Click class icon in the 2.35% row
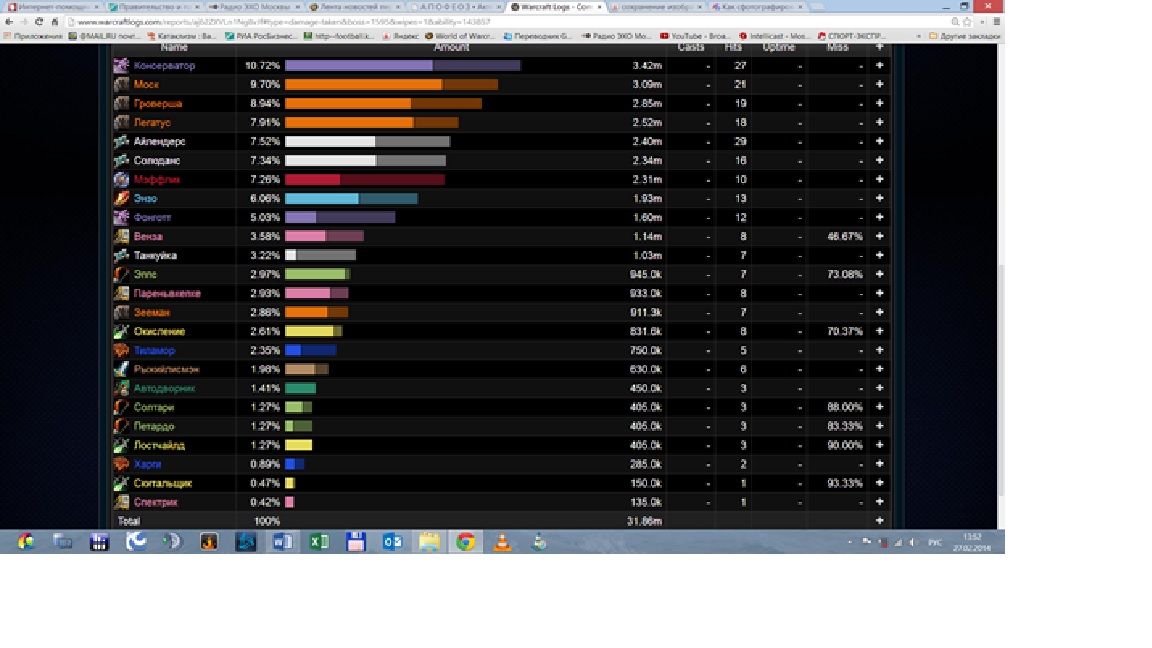Screen dimensions: 1152x648 coord(121,350)
